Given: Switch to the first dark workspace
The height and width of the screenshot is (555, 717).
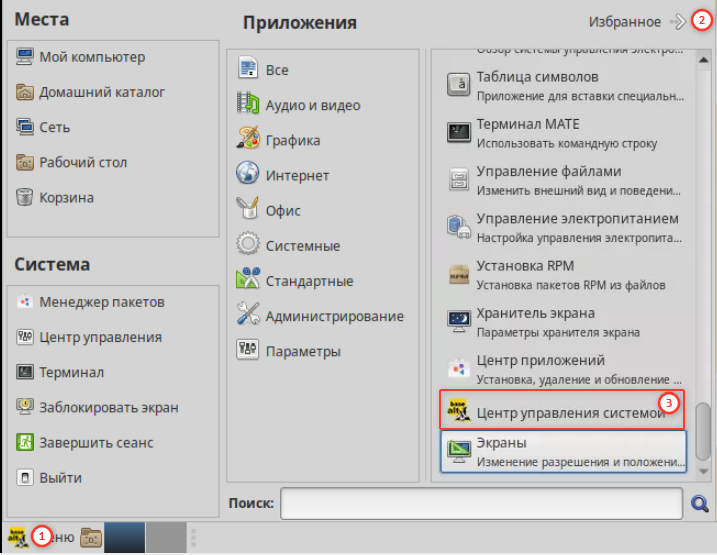Looking at the screenshot, I should [124, 538].
